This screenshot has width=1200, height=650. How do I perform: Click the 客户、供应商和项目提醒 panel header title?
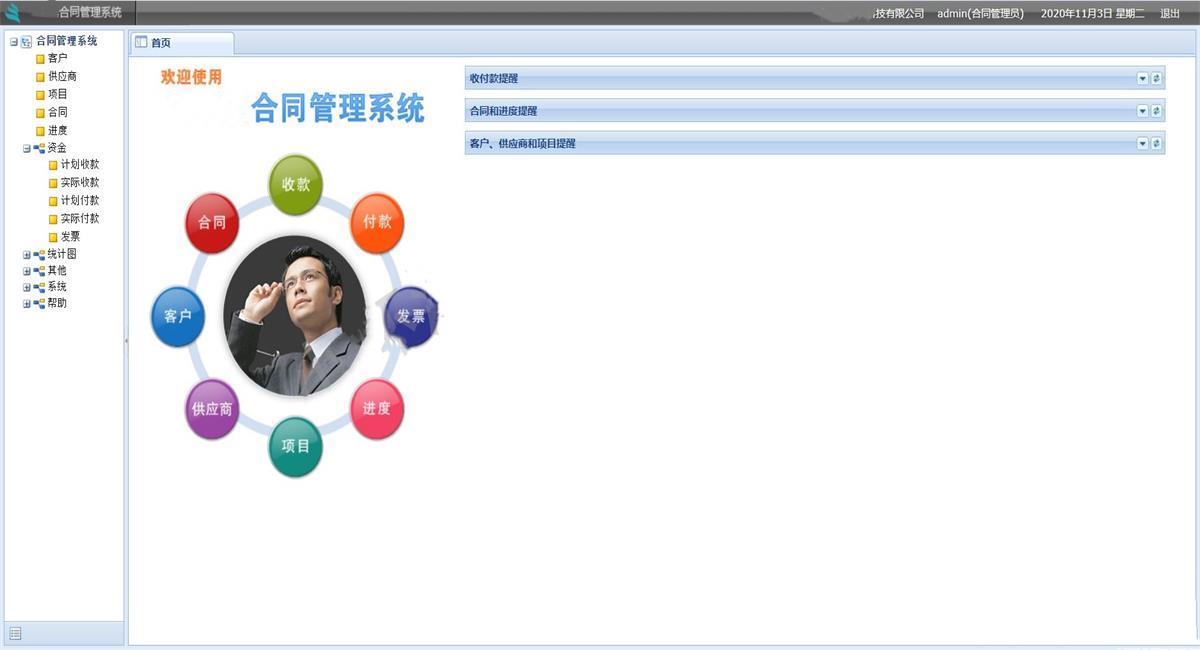(523, 143)
